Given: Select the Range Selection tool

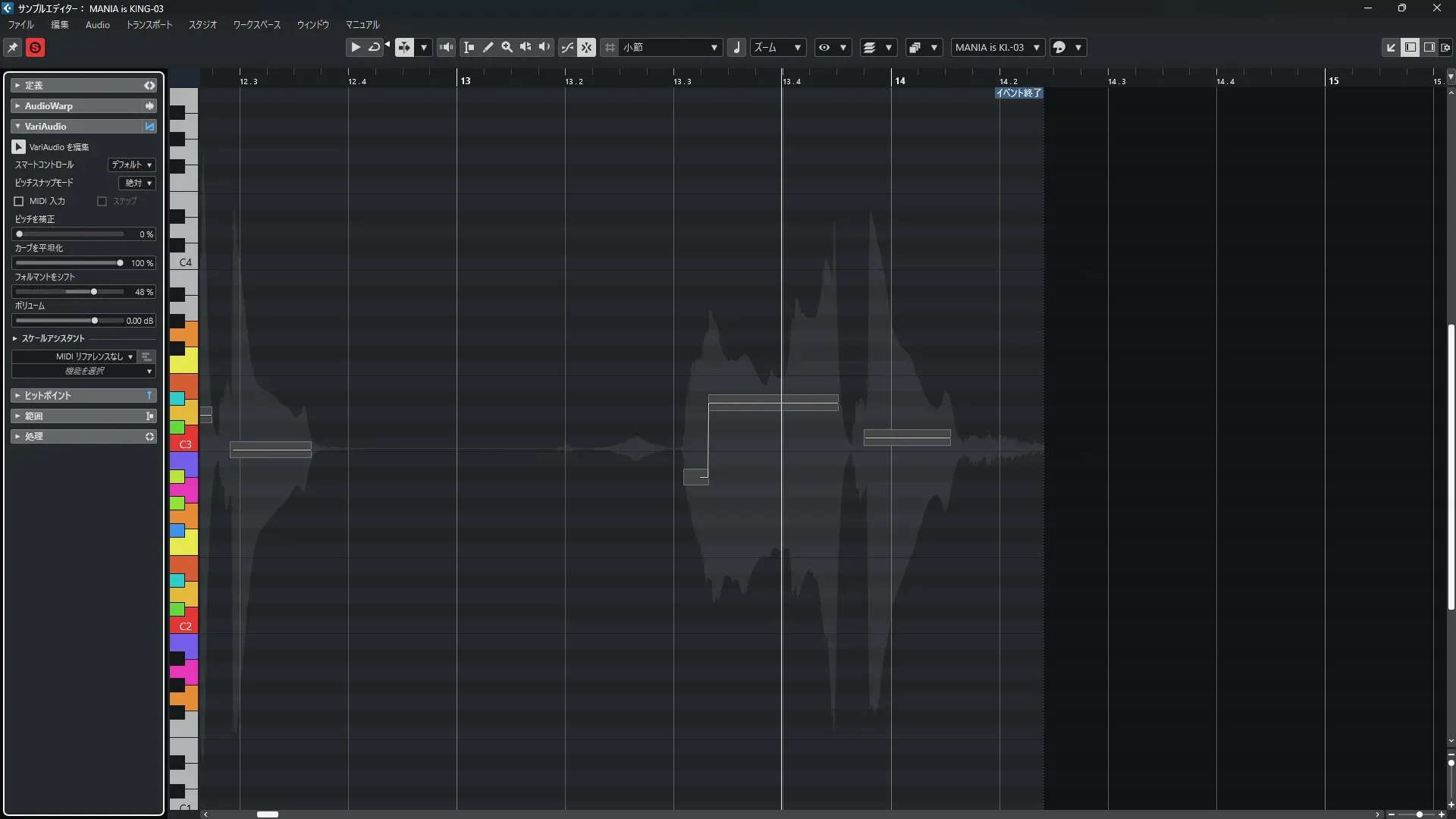Looking at the screenshot, I should point(469,47).
